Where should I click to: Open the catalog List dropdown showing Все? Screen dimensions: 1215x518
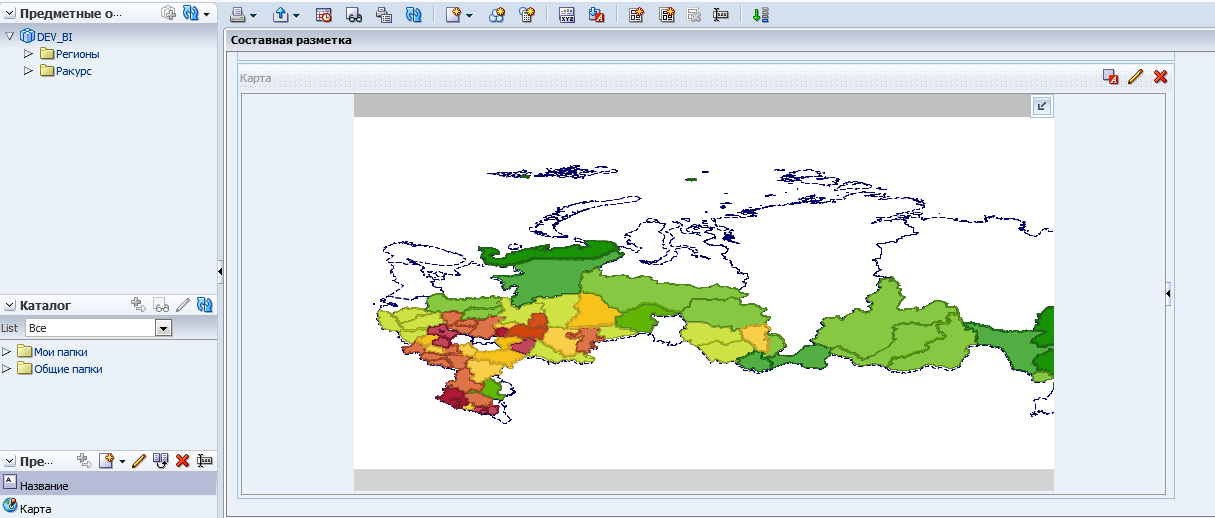163,328
